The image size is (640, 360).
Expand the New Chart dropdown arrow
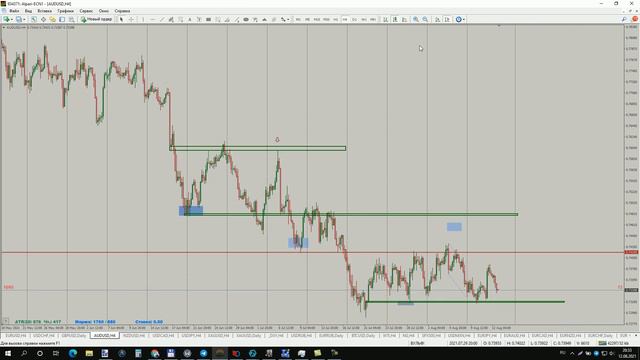click(12, 19)
